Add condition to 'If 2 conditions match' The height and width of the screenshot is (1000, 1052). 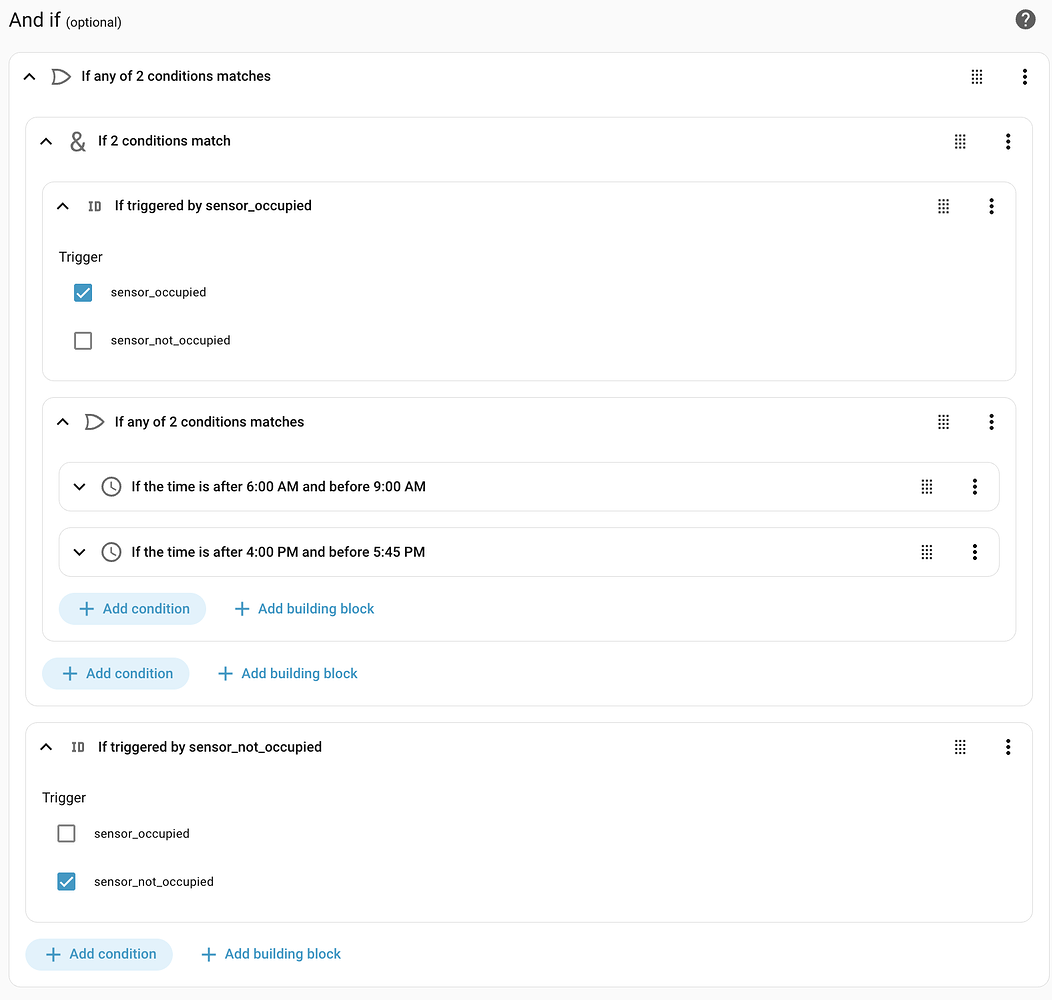point(115,673)
